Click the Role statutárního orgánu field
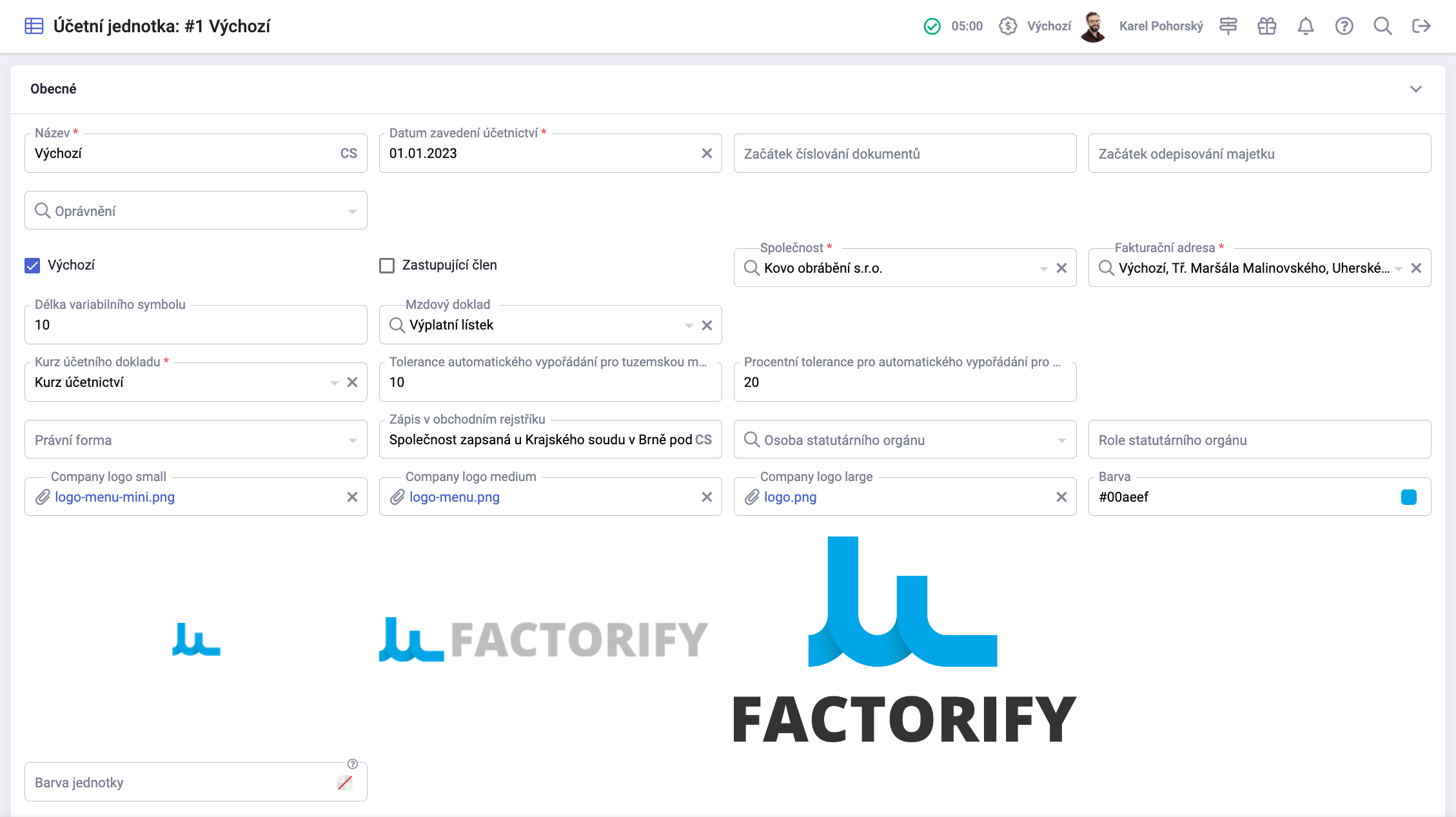 point(1260,440)
